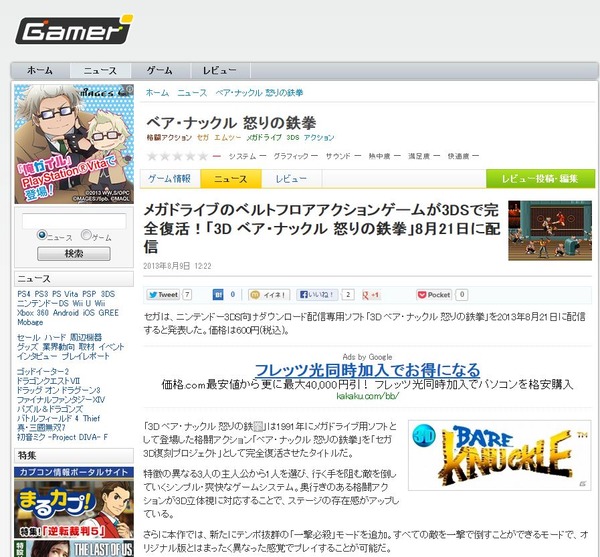Click the セガ tag link
Viewport: 600px width, 557px height.
pyautogui.click(x=203, y=137)
